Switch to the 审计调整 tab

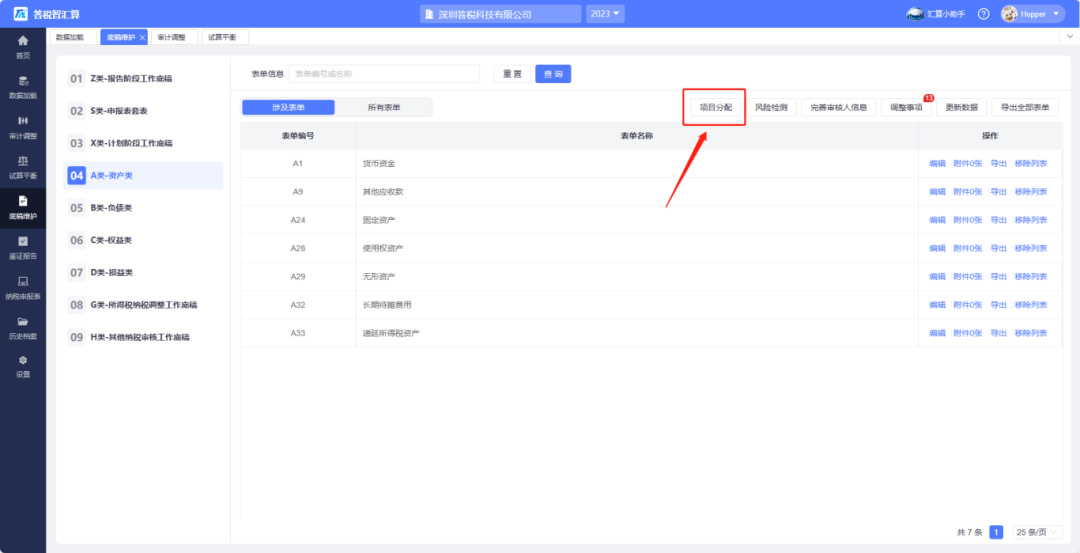tap(174, 37)
